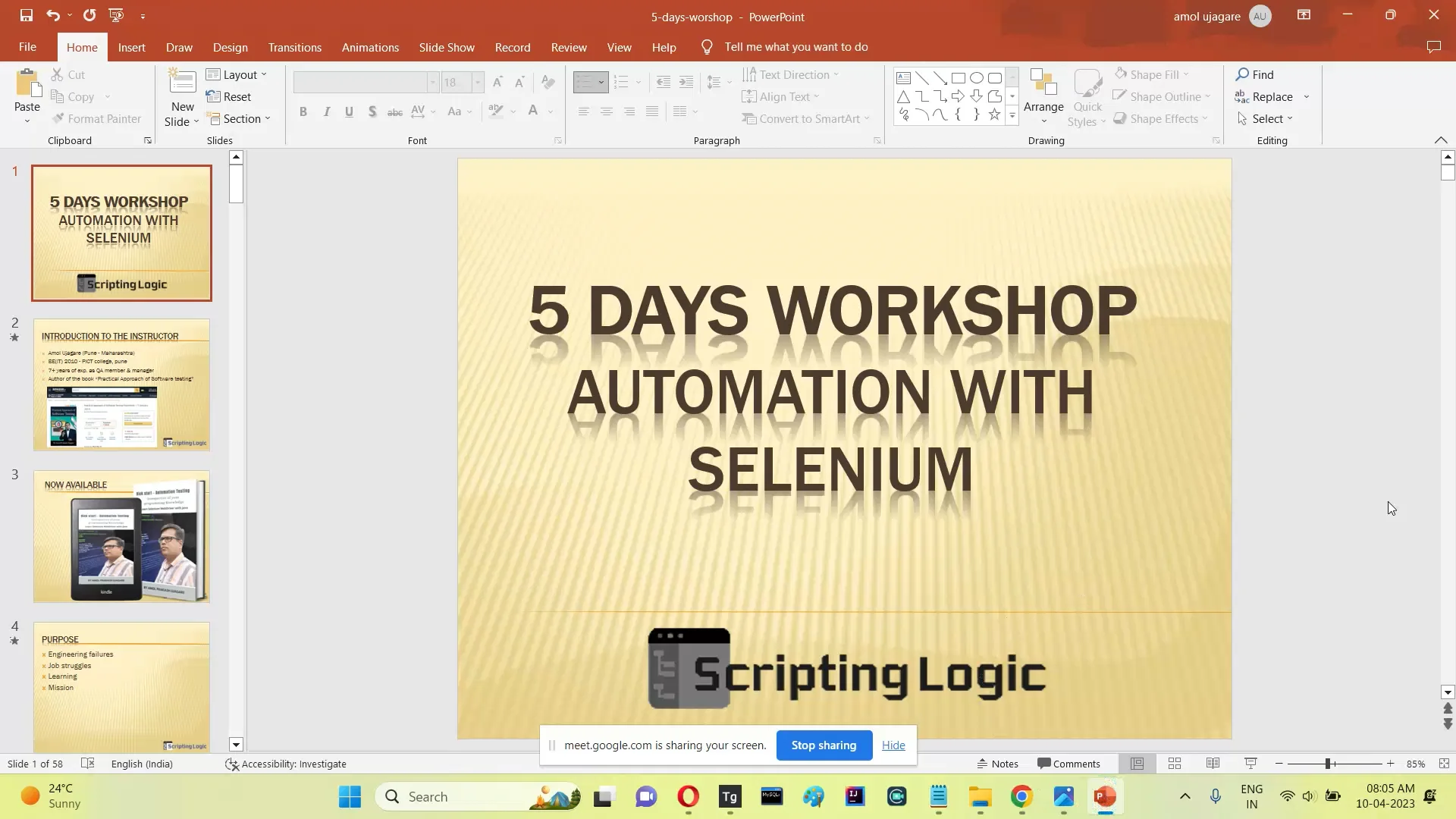Open the Shape Outline dropdown
1456x819 pixels.
[1207, 96]
